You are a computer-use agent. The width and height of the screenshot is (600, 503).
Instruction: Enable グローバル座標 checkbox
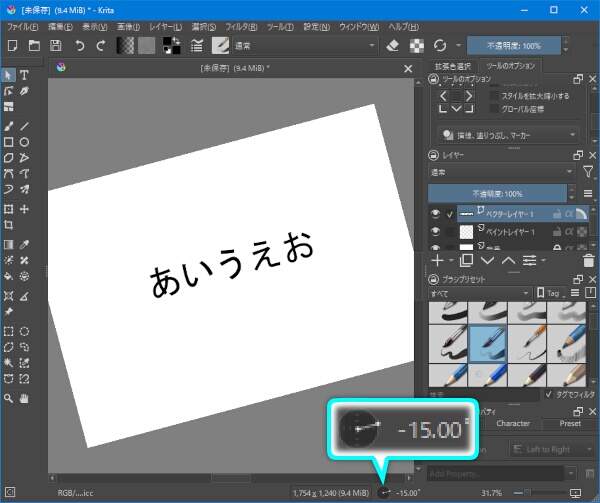tap(494, 109)
